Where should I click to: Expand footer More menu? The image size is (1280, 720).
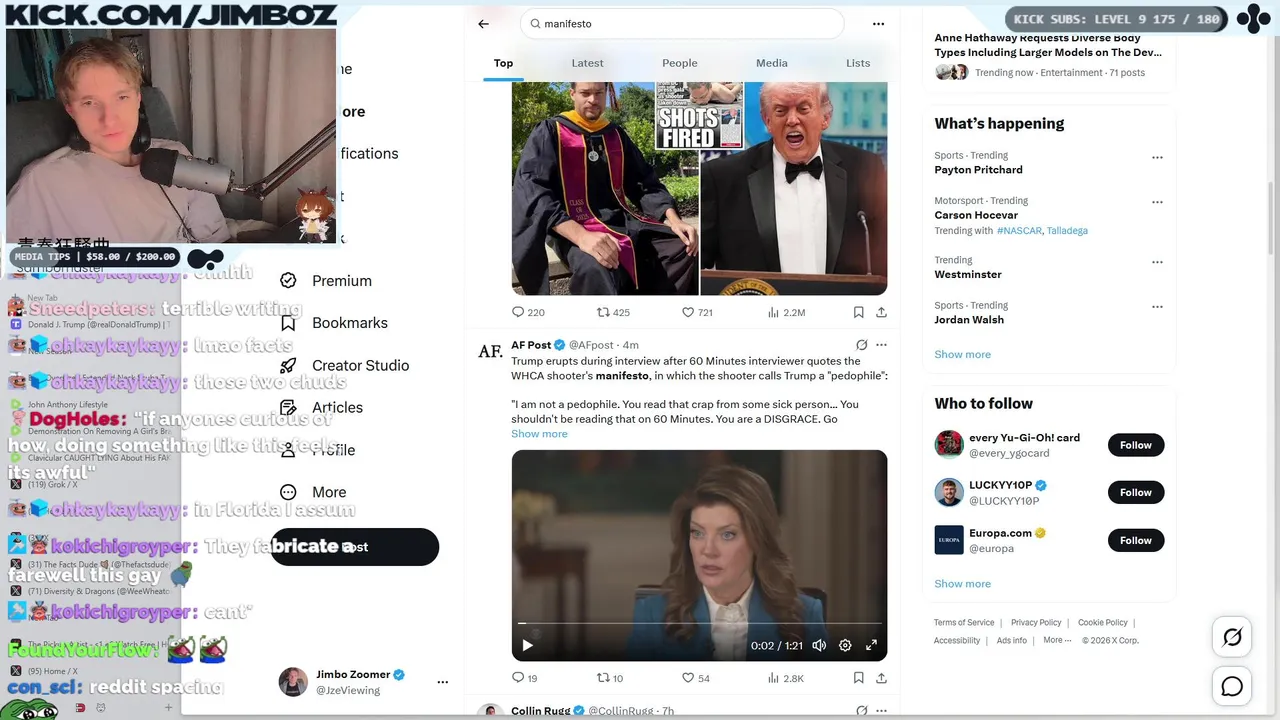1057,641
